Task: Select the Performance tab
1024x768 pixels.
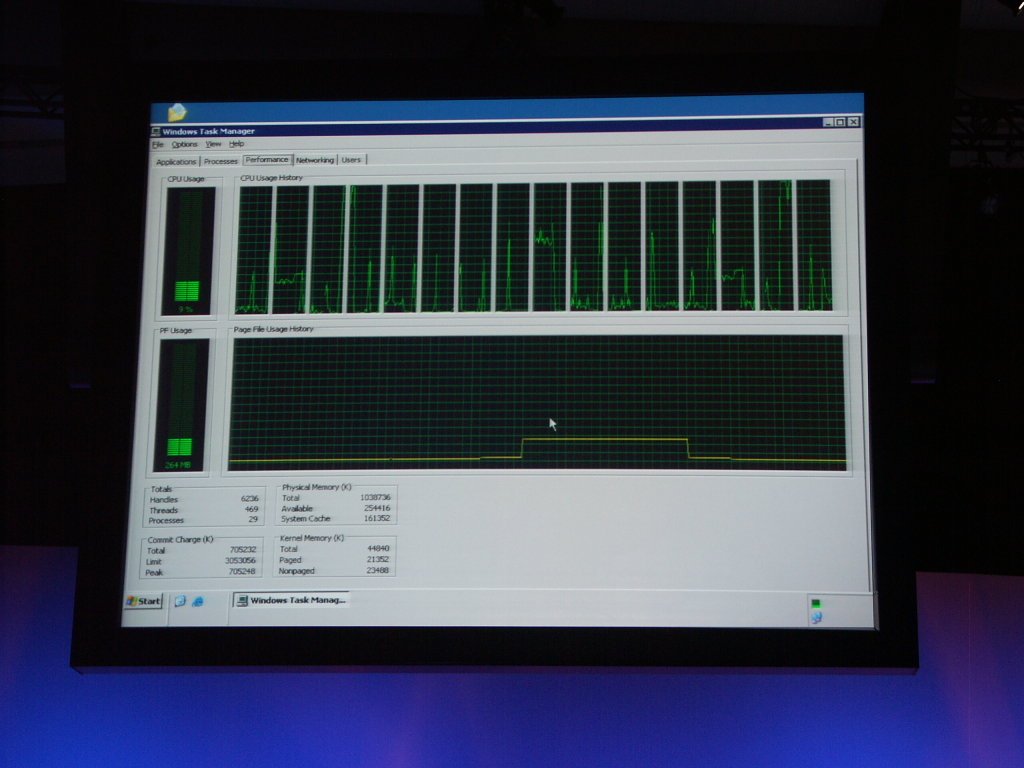Action: 267,160
